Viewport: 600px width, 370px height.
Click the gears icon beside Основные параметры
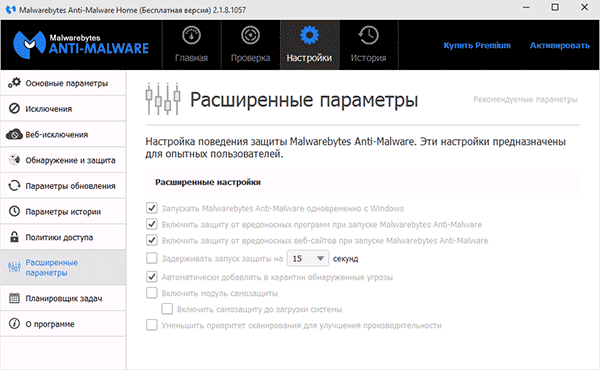[15, 83]
